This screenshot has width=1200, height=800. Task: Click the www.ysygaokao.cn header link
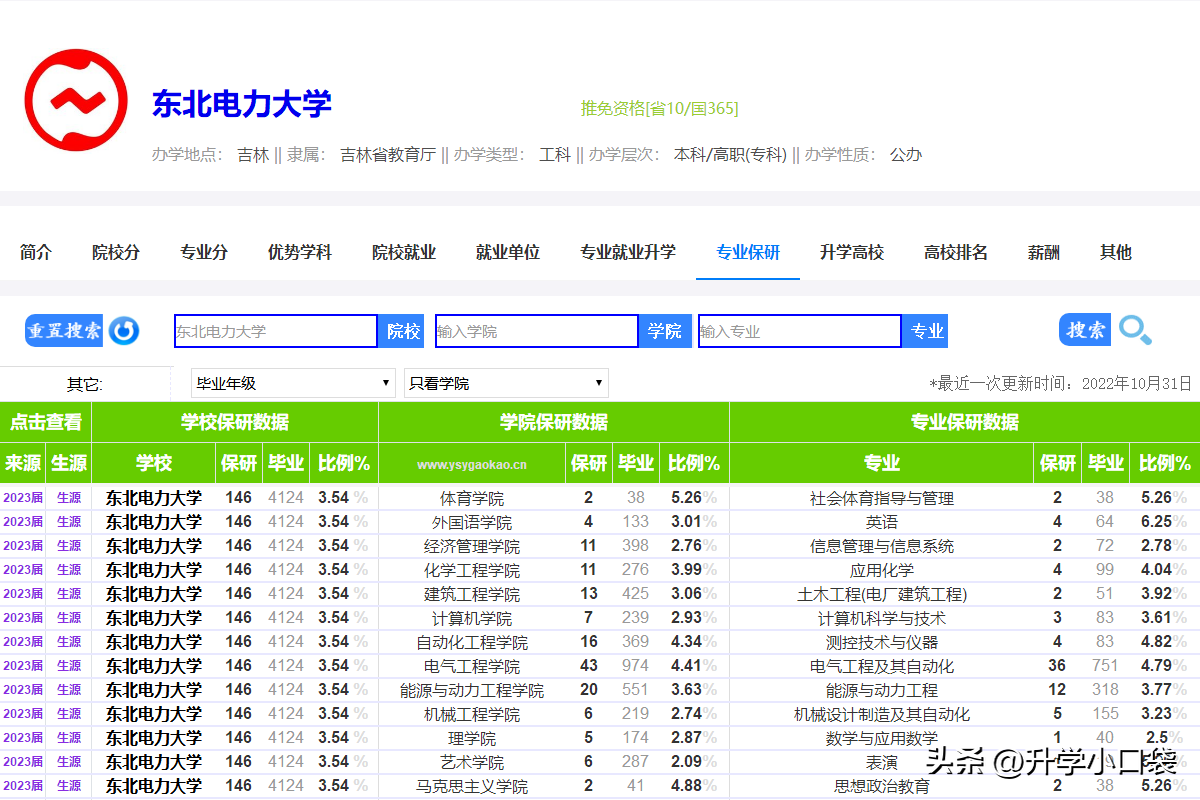point(472,464)
